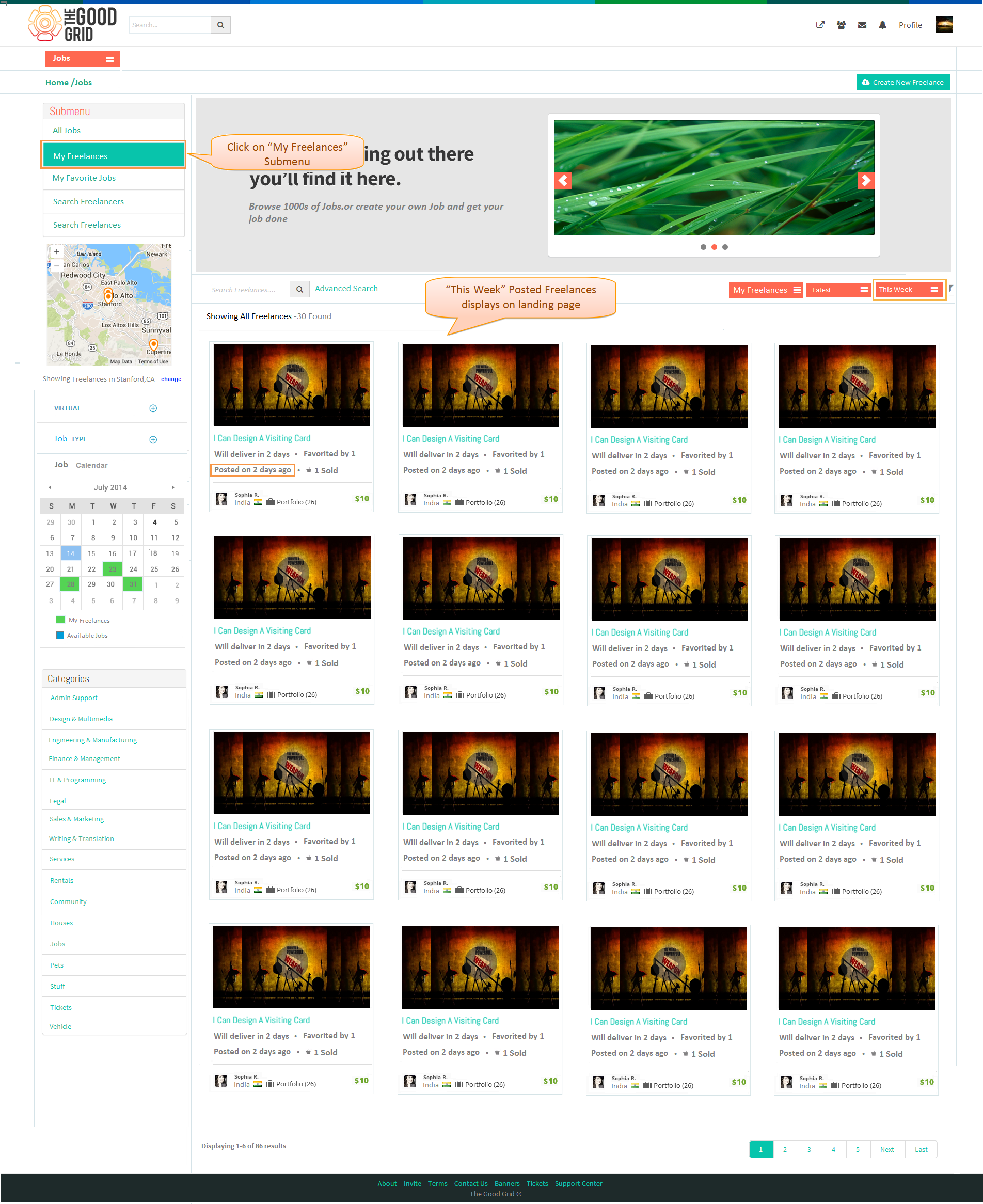Click the profile avatar picture
Viewport: 983px width, 1204px height.
(944, 24)
